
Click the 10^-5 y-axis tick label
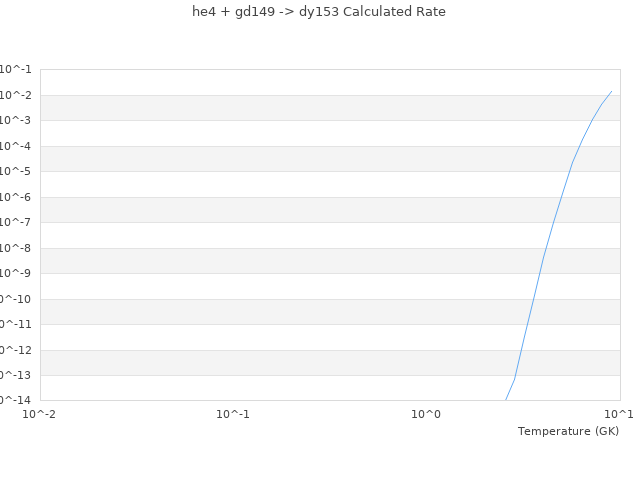coord(15,172)
